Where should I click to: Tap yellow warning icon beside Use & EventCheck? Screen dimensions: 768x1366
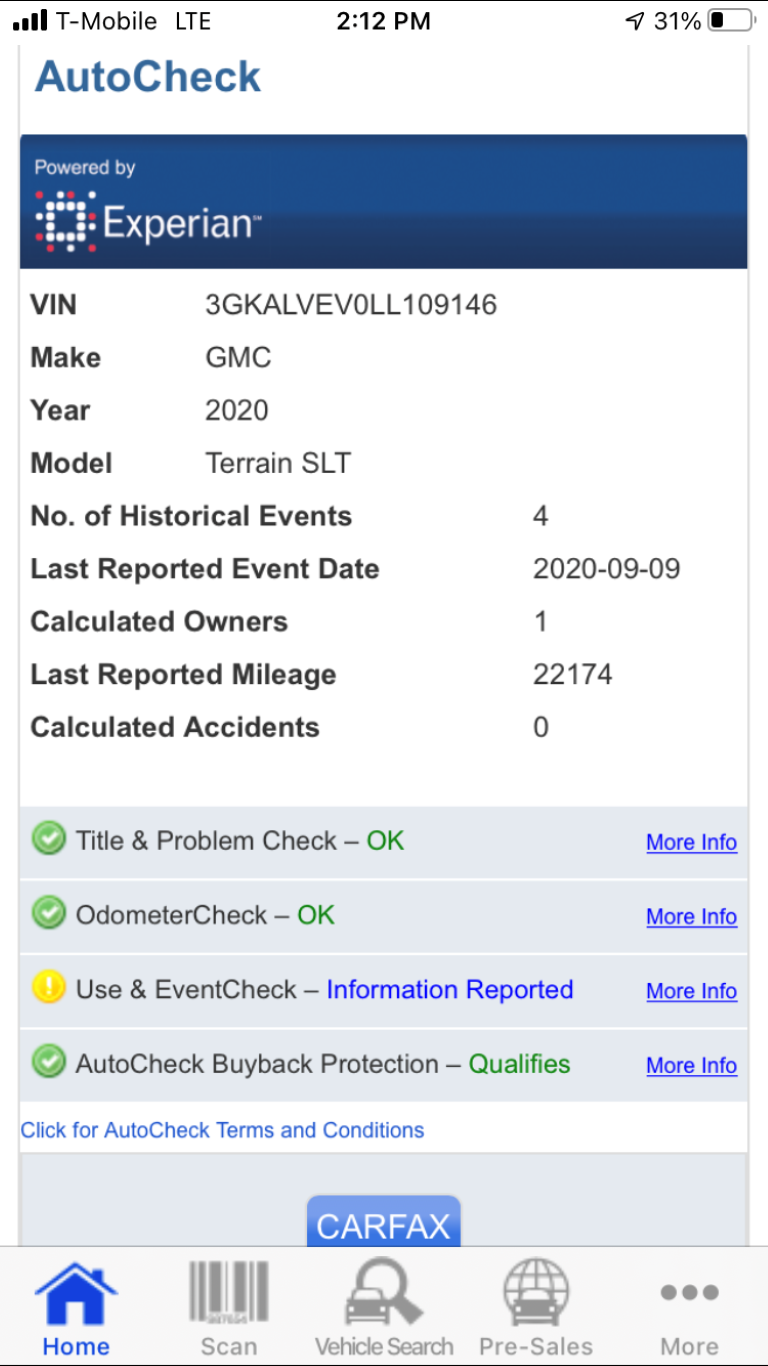click(48, 989)
